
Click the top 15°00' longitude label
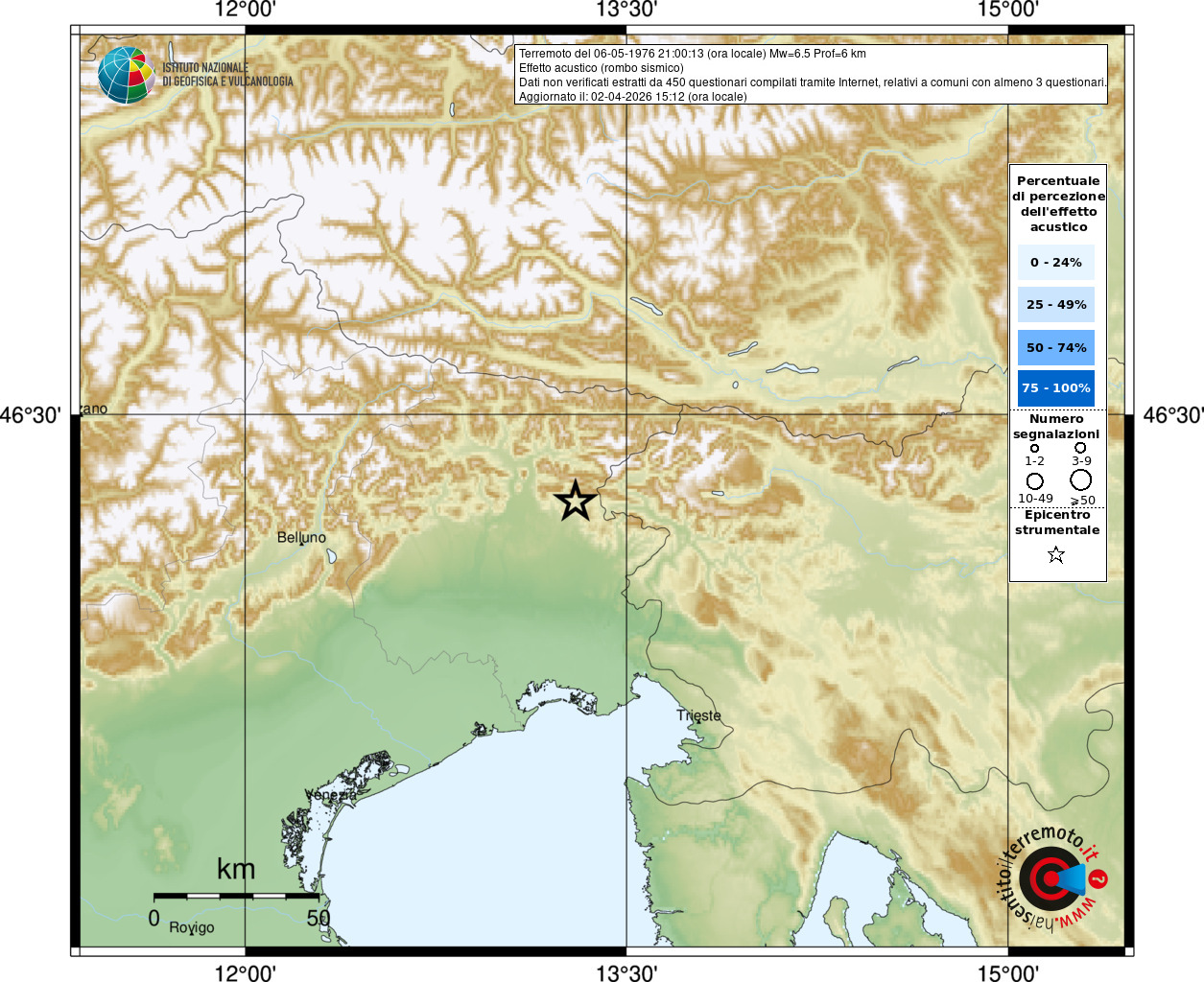click(1007, 11)
